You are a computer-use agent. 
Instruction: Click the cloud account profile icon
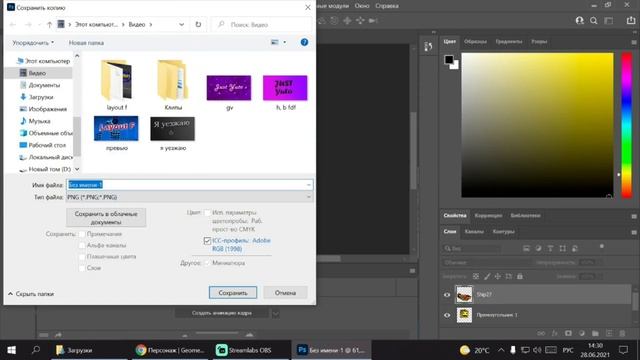580,20
